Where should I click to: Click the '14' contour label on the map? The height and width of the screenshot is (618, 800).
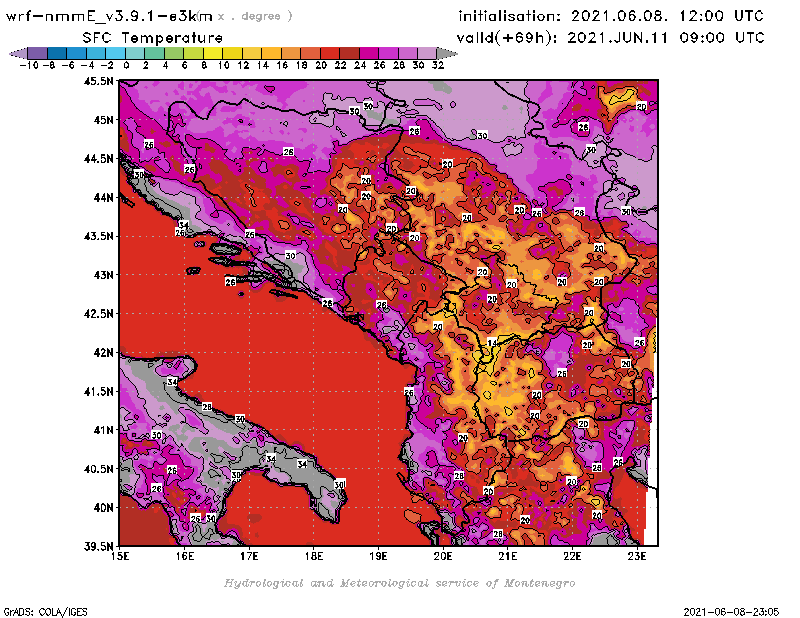[x=492, y=342]
